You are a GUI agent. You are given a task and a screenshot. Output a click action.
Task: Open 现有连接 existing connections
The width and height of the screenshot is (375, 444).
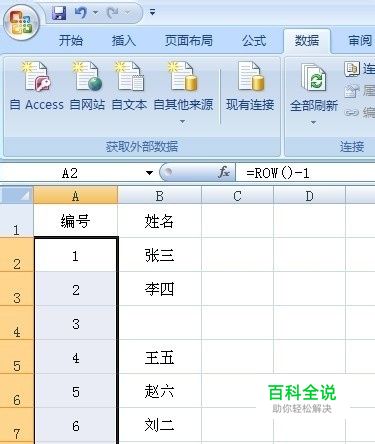point(250,87)
